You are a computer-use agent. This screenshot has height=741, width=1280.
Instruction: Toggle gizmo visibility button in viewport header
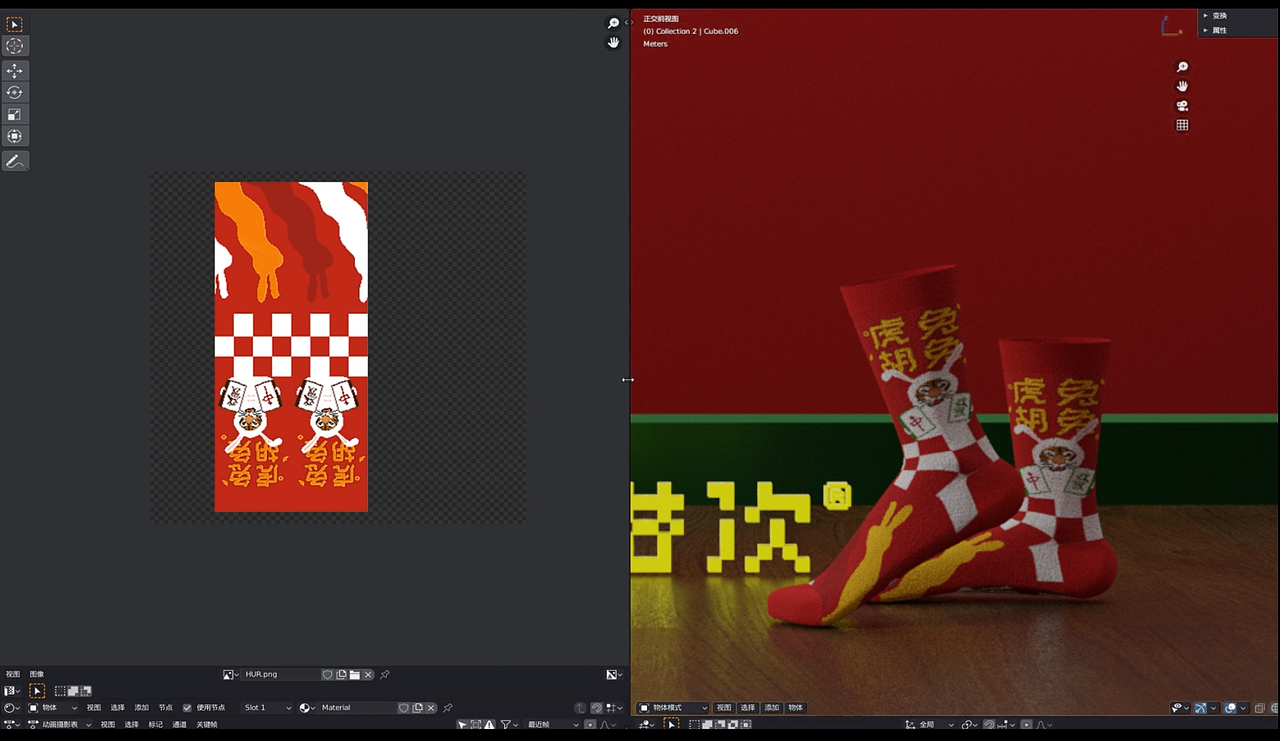1200,708
